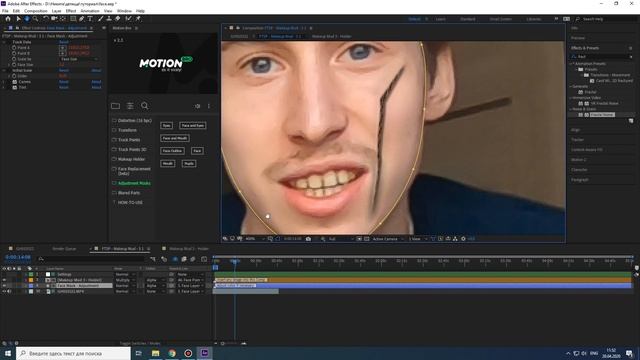Select the Selection arrow tool

coord(18,19)
